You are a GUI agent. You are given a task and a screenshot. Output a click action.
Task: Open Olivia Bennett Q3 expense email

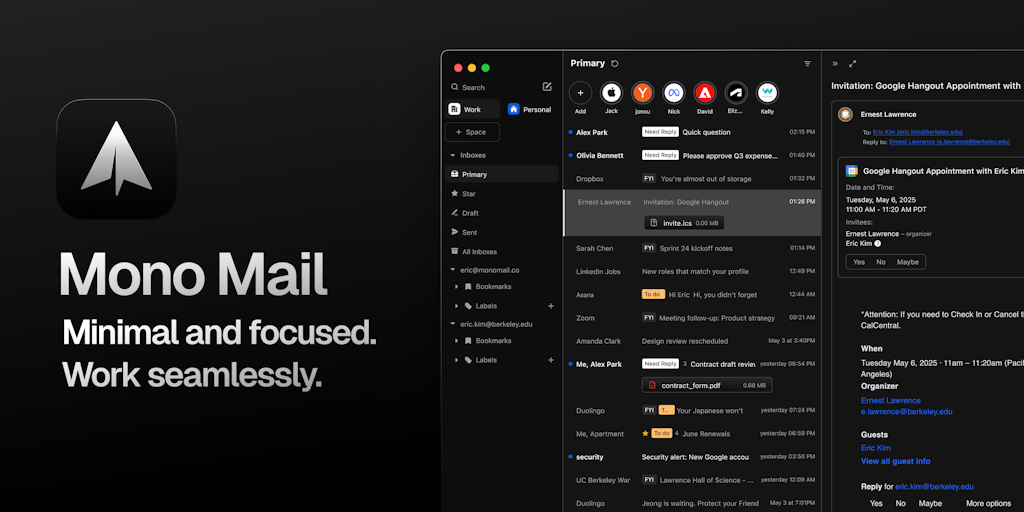(692, 155)
